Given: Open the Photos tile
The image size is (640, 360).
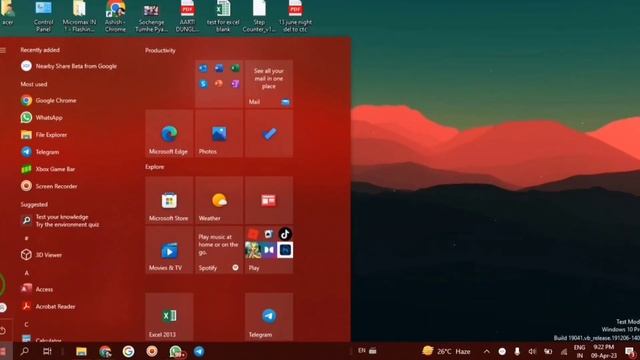Looking at the screenshot, I should [x=219, y=133].
